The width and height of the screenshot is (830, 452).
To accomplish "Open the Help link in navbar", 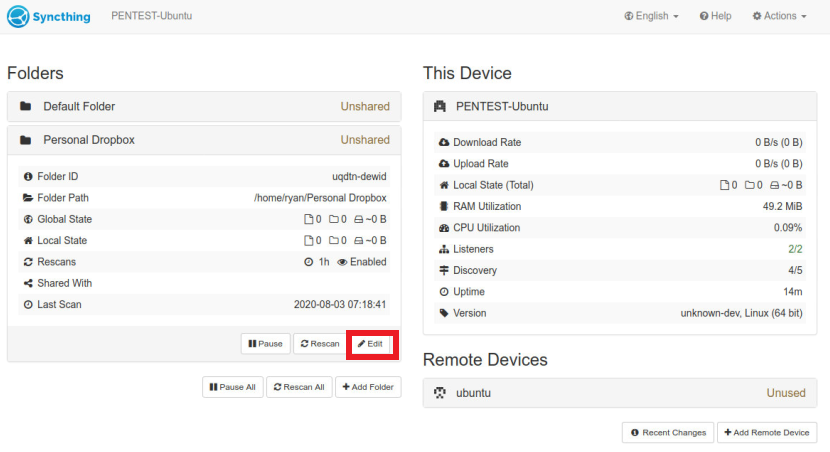I will (x=716, y=16).
